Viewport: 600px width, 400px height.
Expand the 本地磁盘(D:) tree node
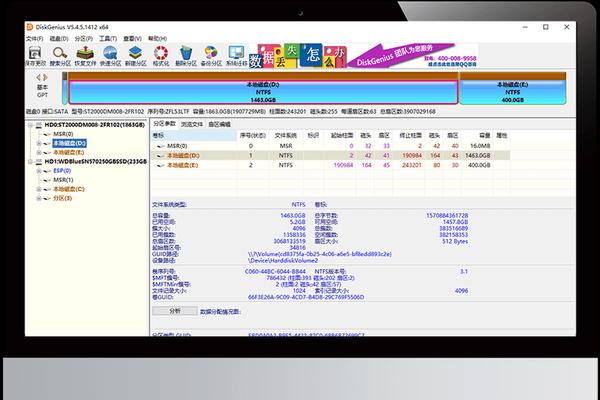[x=39, y=144]
